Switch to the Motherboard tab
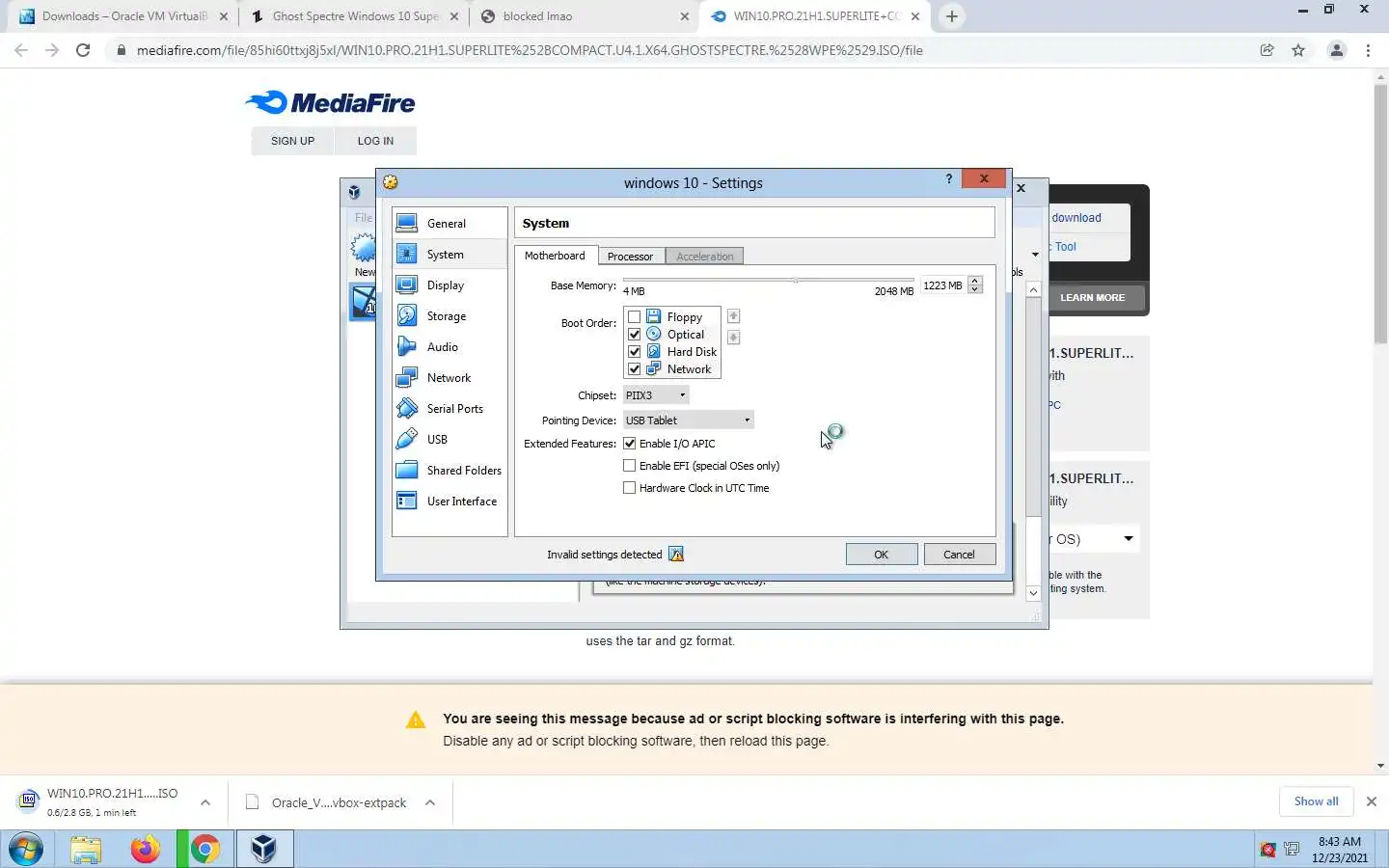The height and width of the screenshot is (868, 1389). 555,256
